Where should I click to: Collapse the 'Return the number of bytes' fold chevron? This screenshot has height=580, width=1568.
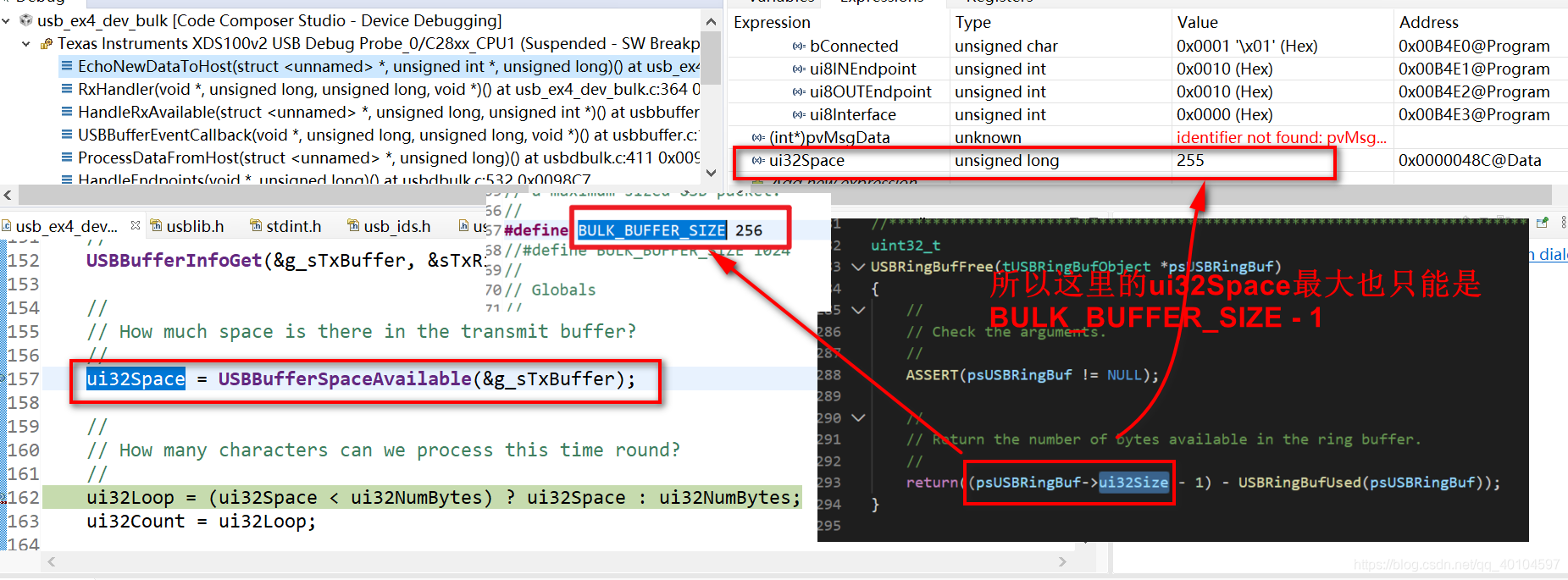coord(858,417)
